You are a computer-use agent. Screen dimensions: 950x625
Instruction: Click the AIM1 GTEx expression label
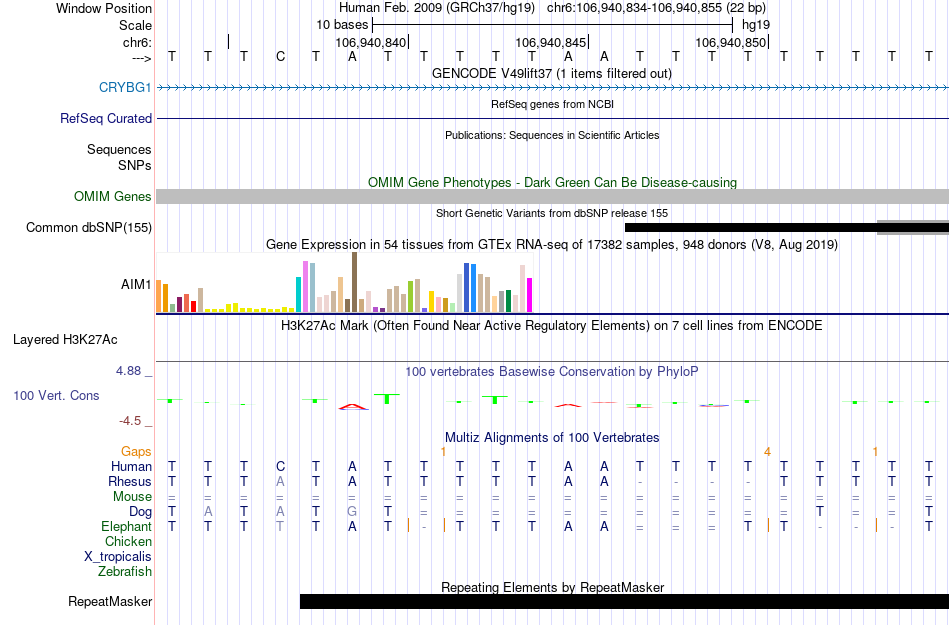136,284
